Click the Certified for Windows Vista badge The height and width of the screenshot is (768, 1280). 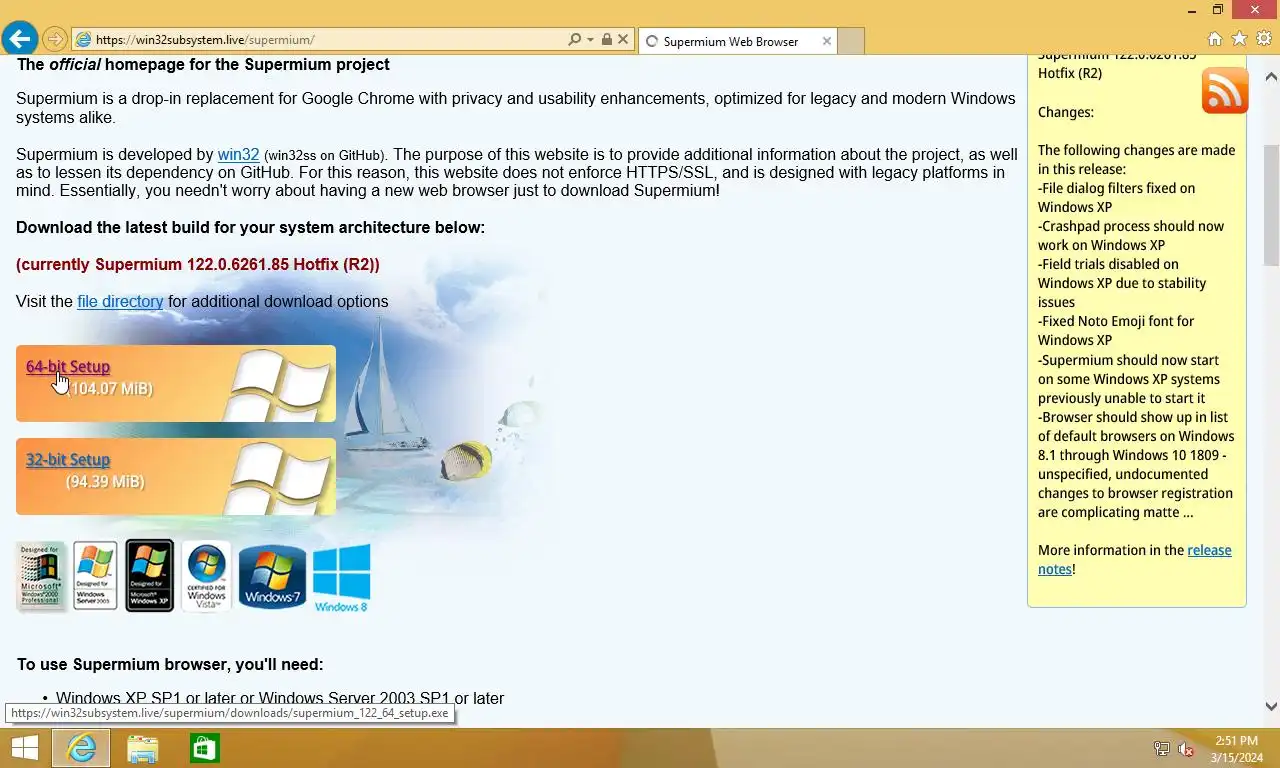point(206,576)
